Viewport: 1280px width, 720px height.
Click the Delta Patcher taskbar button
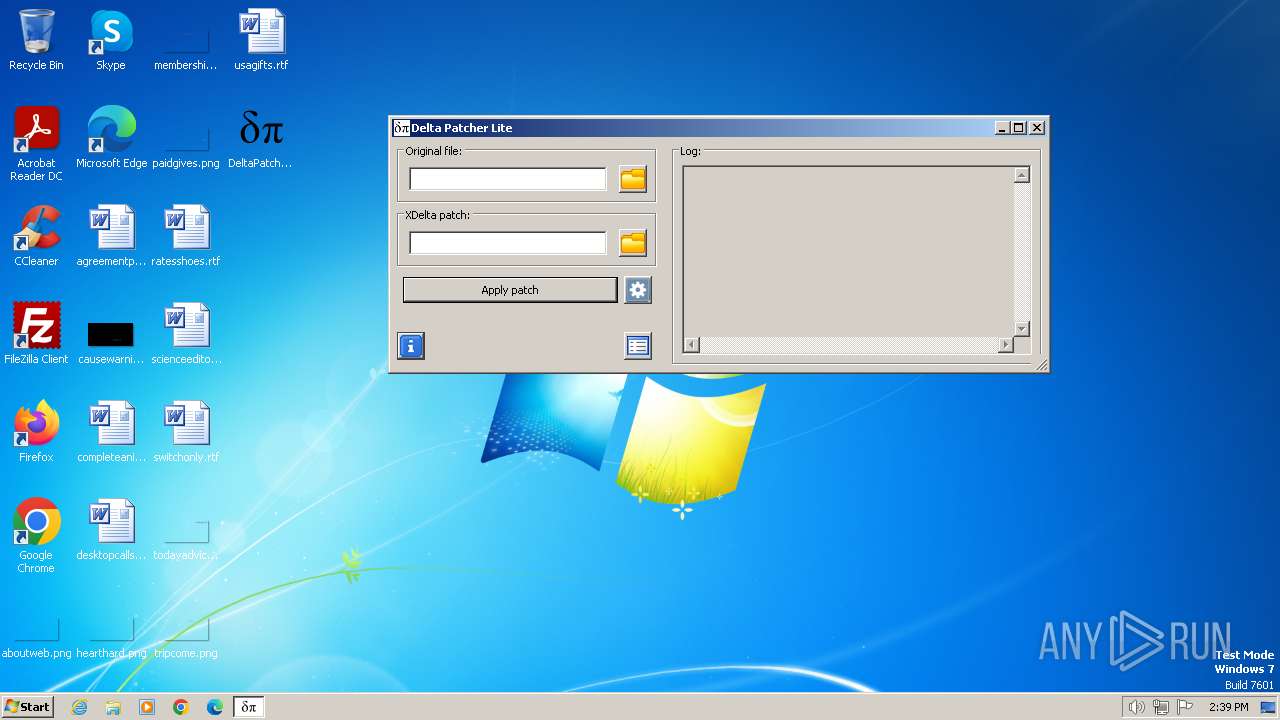click(x=249, y=707)
